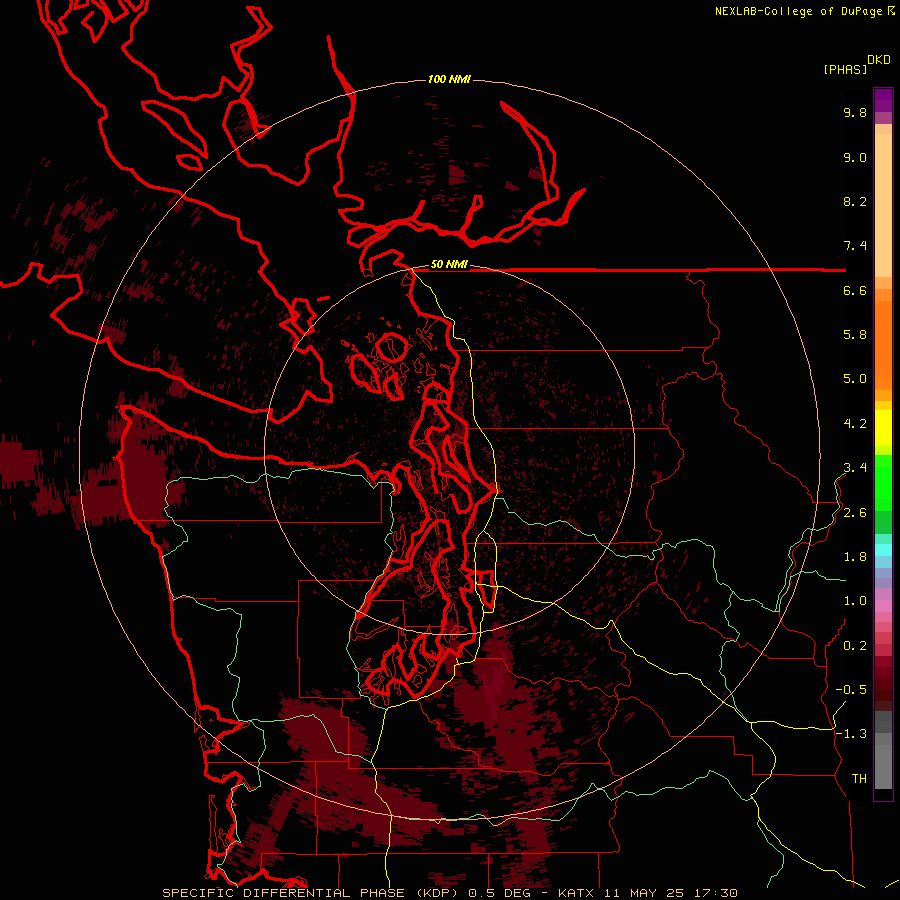This screenshot has width=900, height=900.
Task: Click the 8.2 legend value
Action: tap(855, 201)
